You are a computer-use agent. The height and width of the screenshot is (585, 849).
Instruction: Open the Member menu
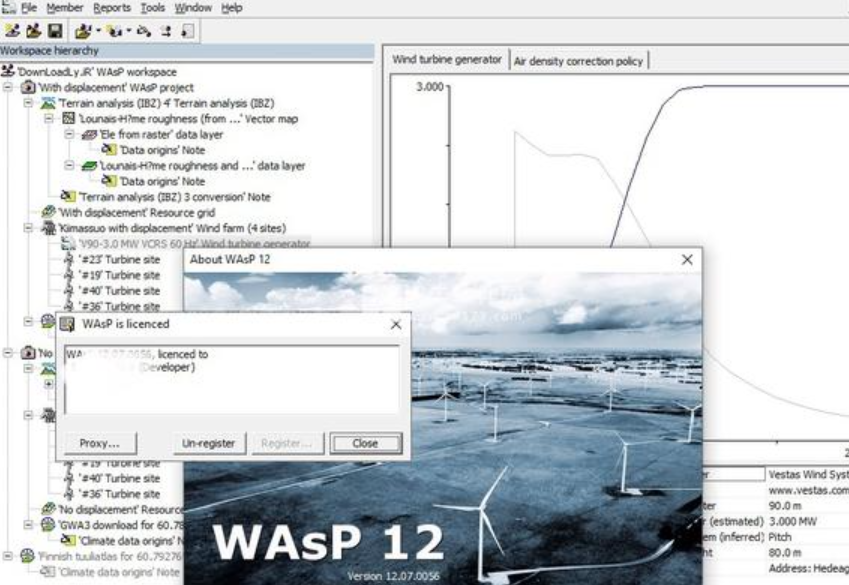point(64,8)
